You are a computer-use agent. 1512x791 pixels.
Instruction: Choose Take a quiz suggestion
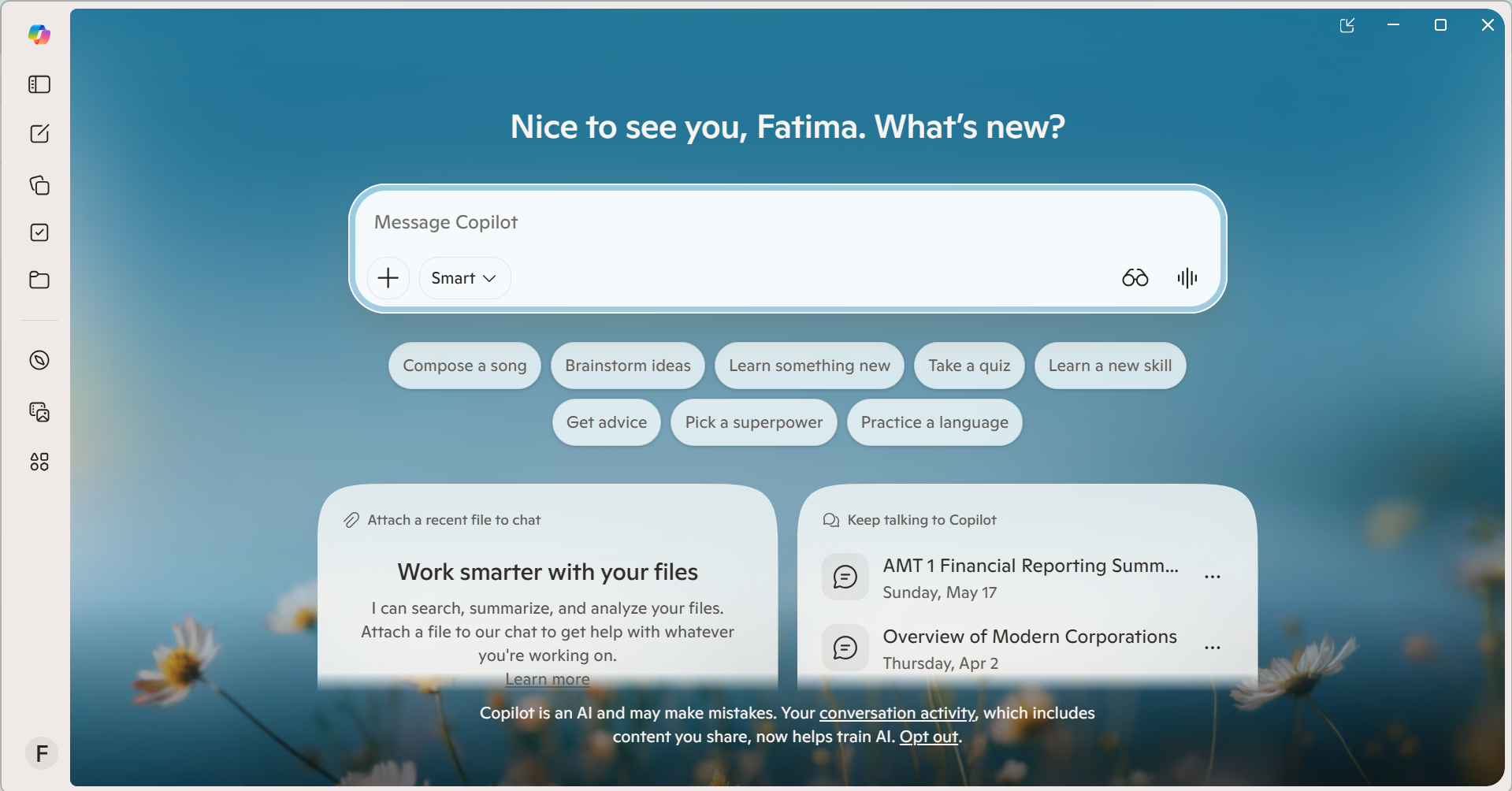point(969,366)
